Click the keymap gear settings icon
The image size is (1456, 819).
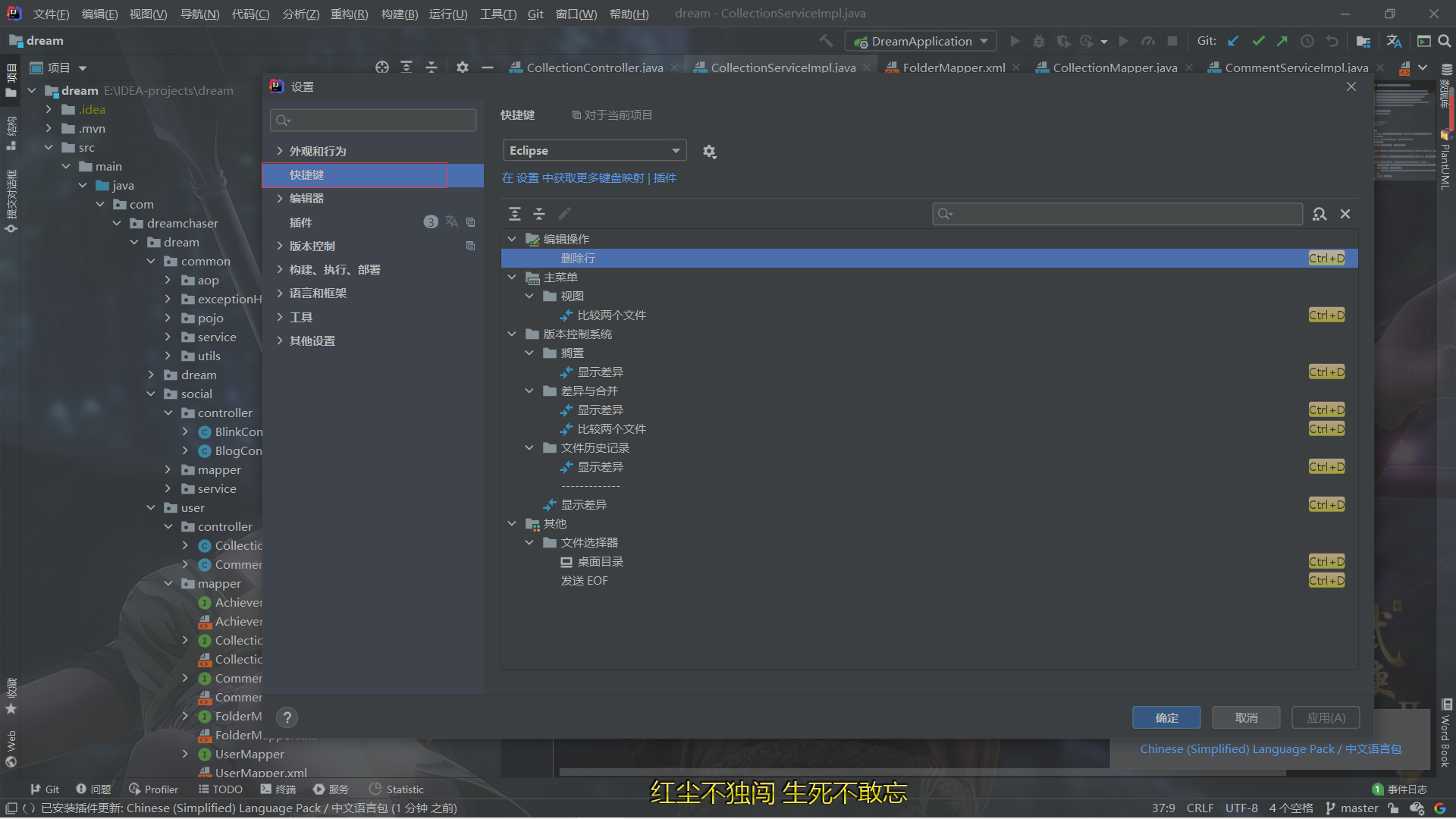(x=709, y=152)
